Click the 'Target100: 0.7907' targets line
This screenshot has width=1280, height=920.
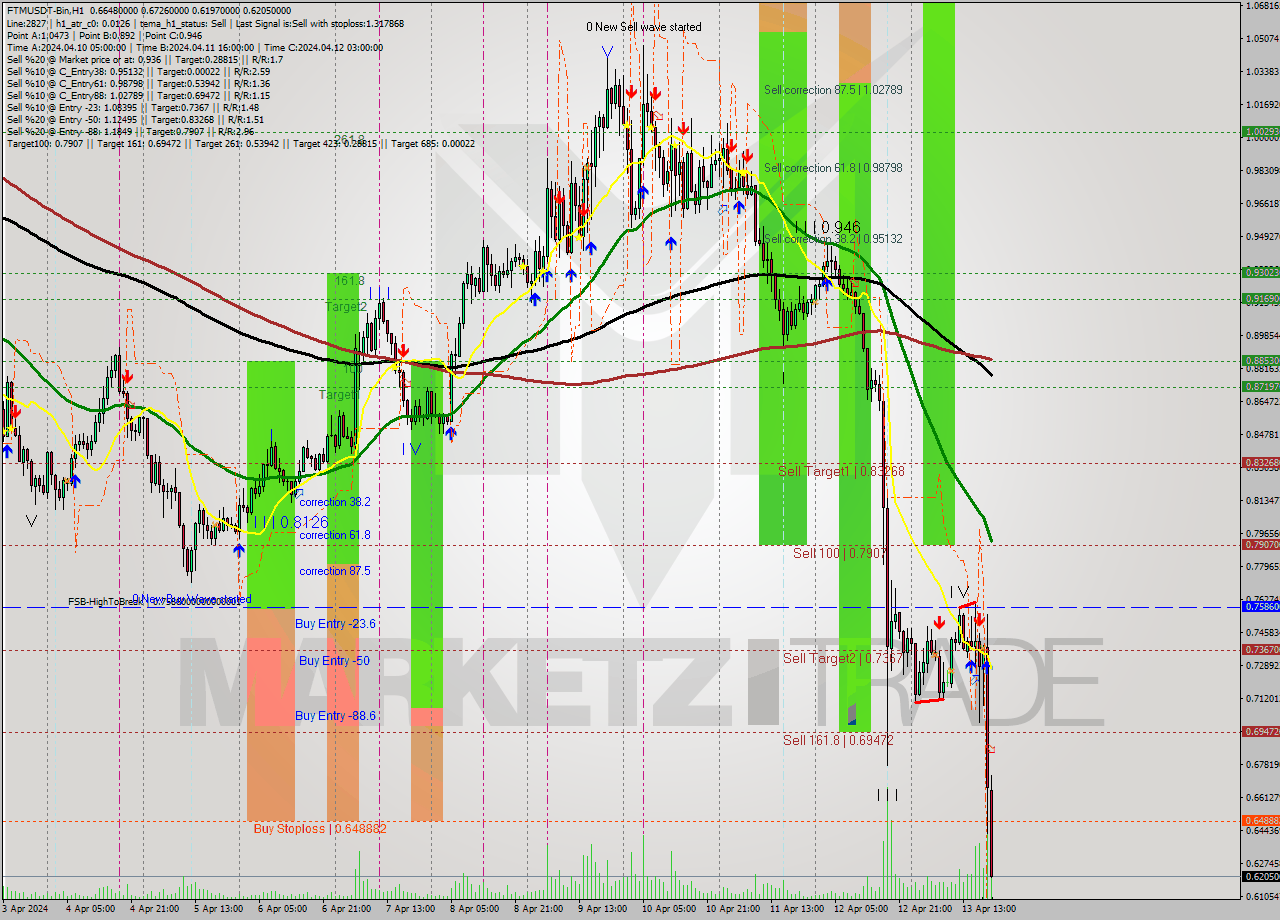click(240, 144)
